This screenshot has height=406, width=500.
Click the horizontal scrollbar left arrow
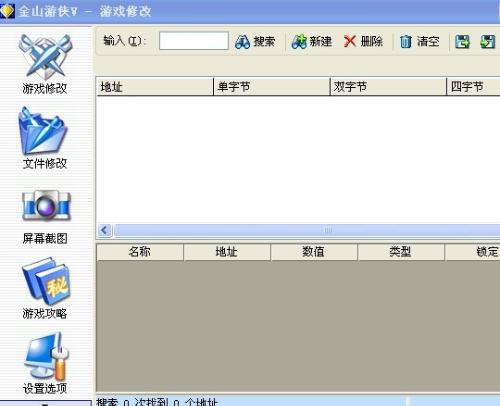point(105,230)
